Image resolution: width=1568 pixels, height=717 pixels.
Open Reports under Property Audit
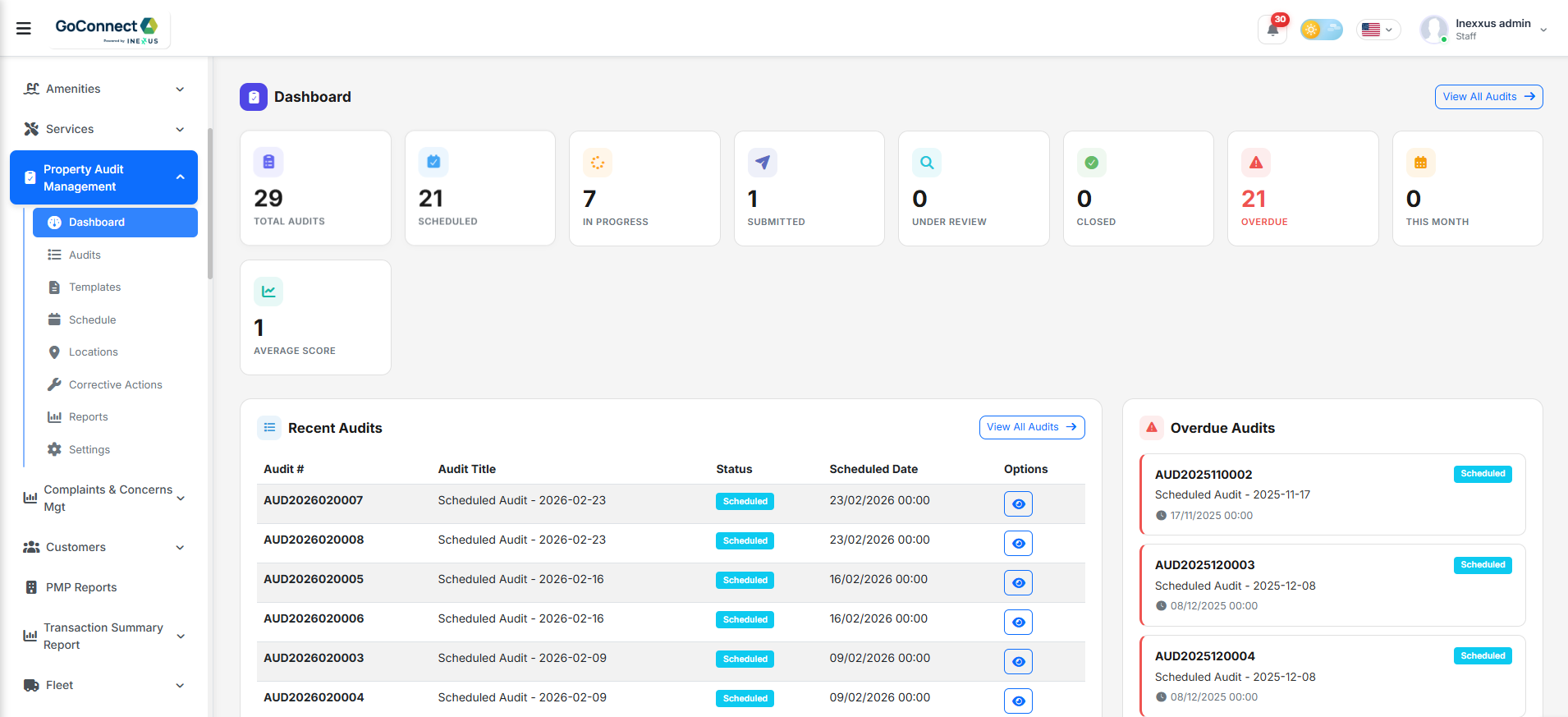pyautogui.click(x=115, y=417)
